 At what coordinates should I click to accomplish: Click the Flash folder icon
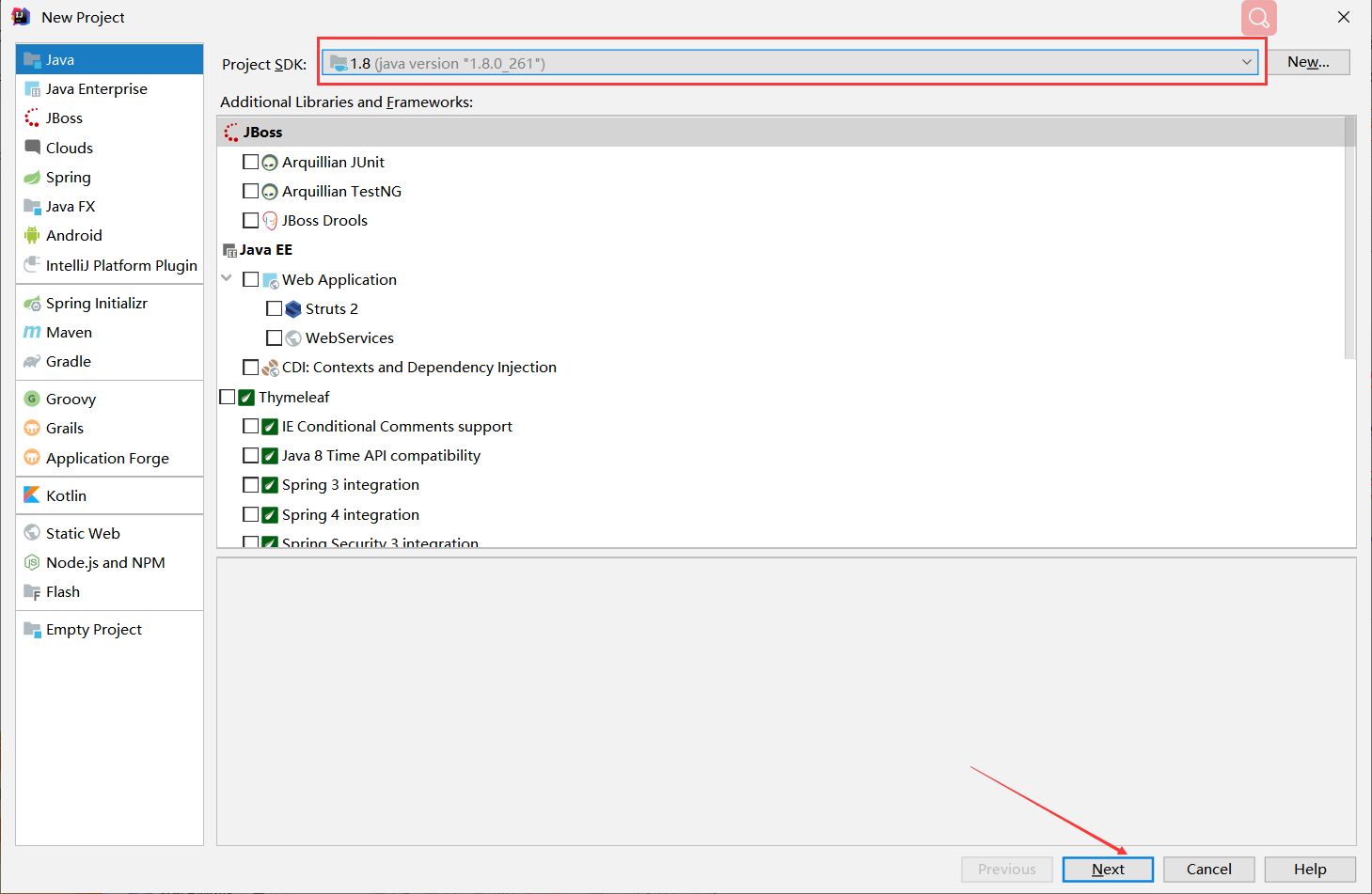tap(32, 592)
